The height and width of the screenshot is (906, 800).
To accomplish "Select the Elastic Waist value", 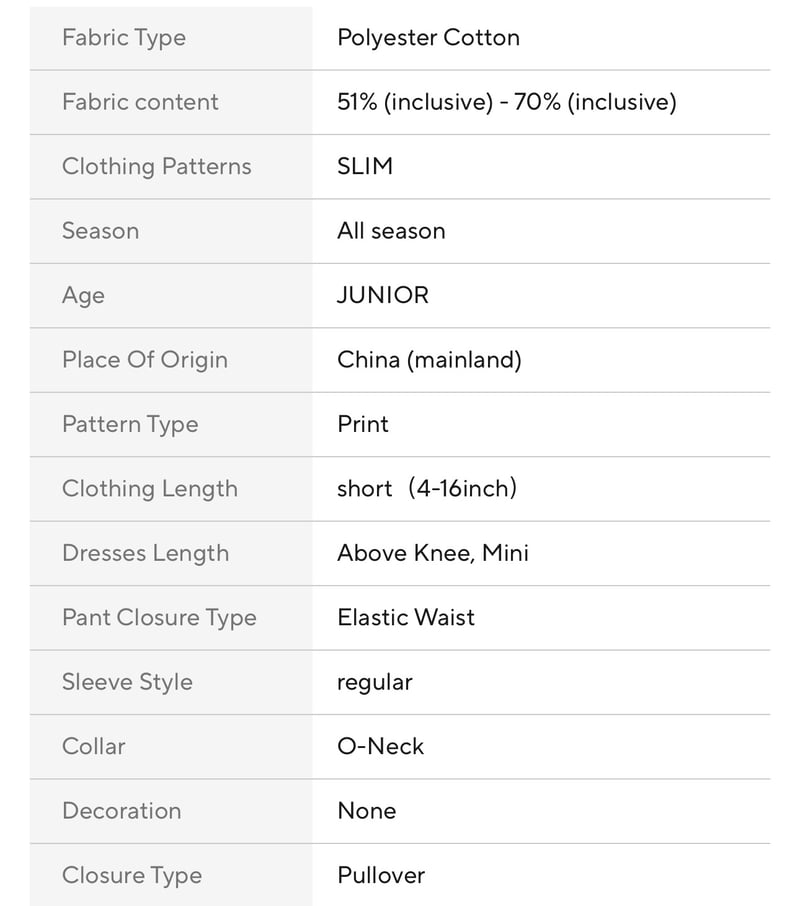I will tap(406, 618).
